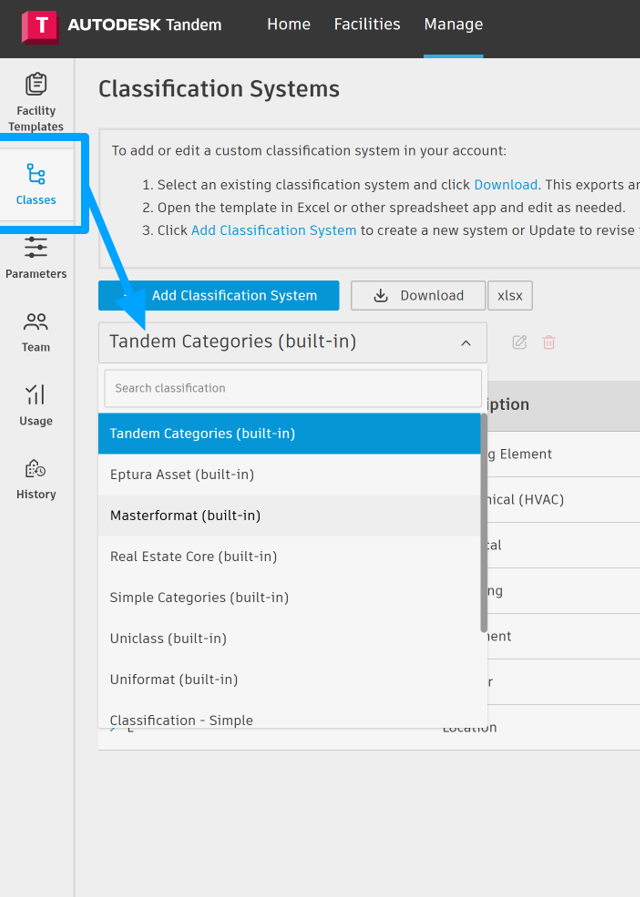Open Facility Templates in the sidebar
640x897 pixels.
point(36,102)
